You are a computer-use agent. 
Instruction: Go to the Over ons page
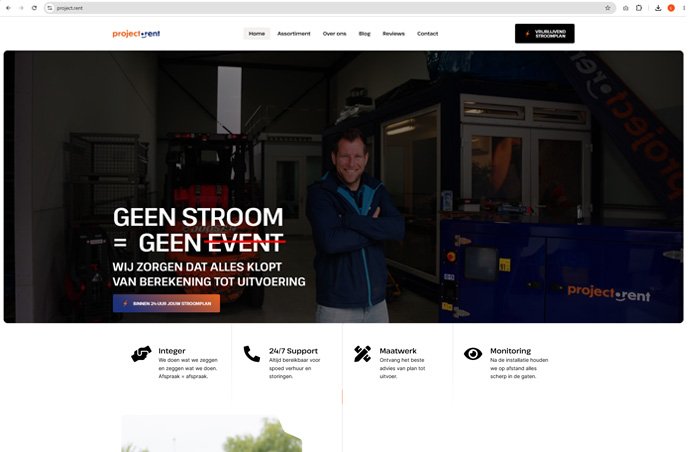click(334, 33)
